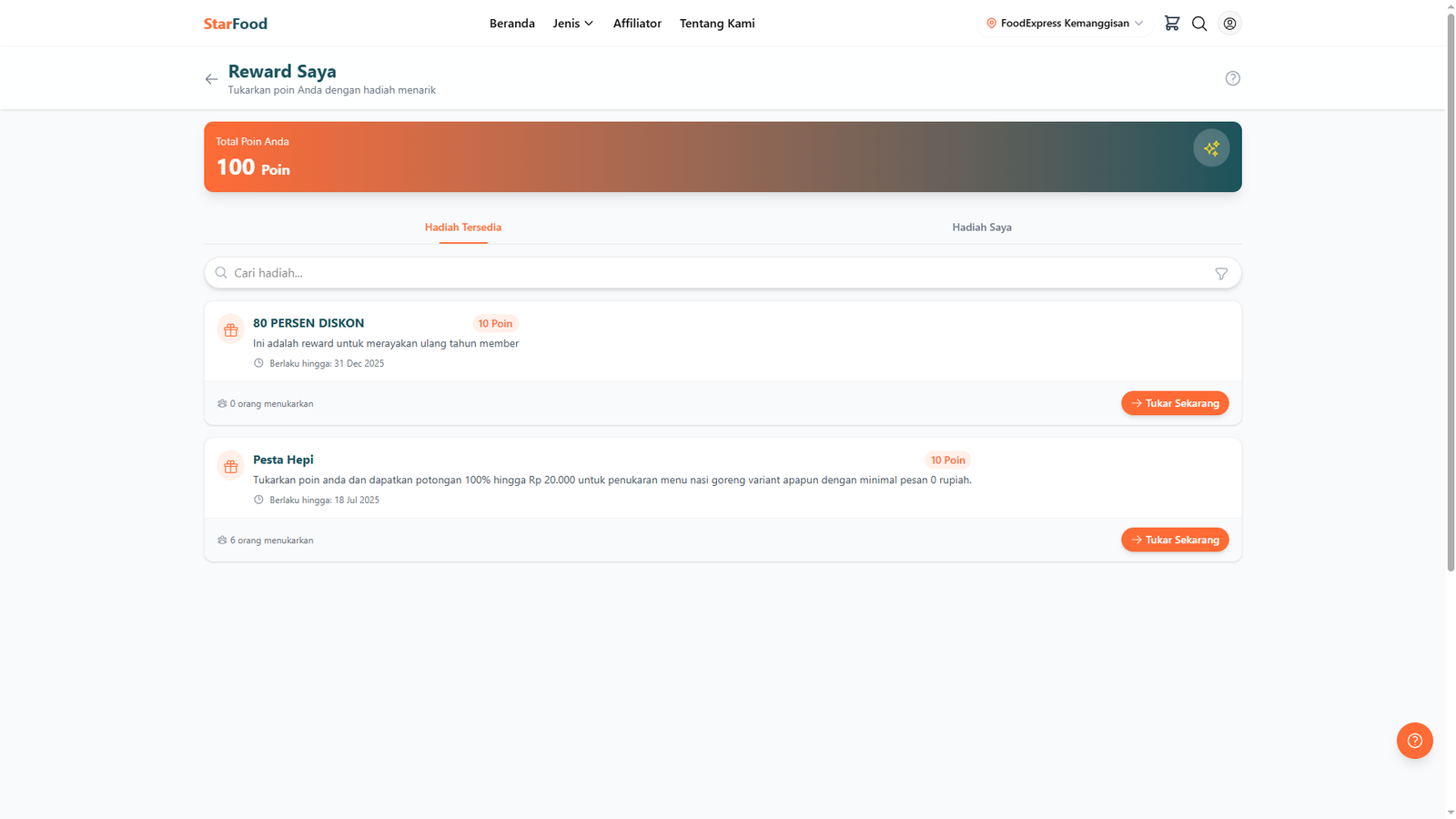Switch to the Hadiah Saya tab
Image resolution: width=1456 pixels, height=819 pixels.
[981, 227]
